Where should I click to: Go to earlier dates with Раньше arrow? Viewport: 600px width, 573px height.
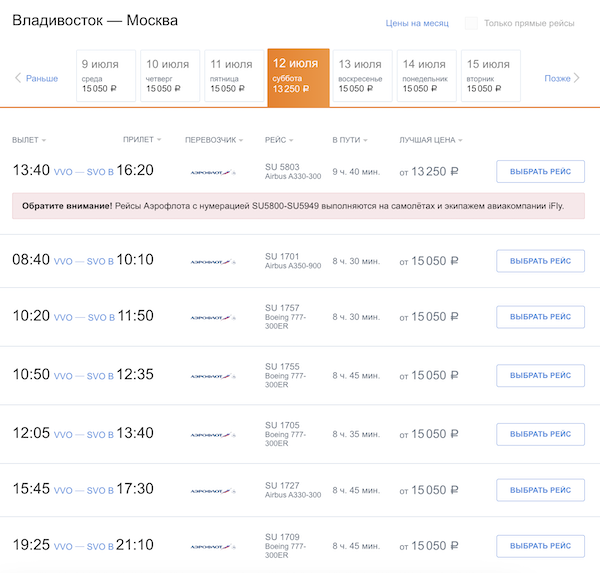(x=36, y=78)
